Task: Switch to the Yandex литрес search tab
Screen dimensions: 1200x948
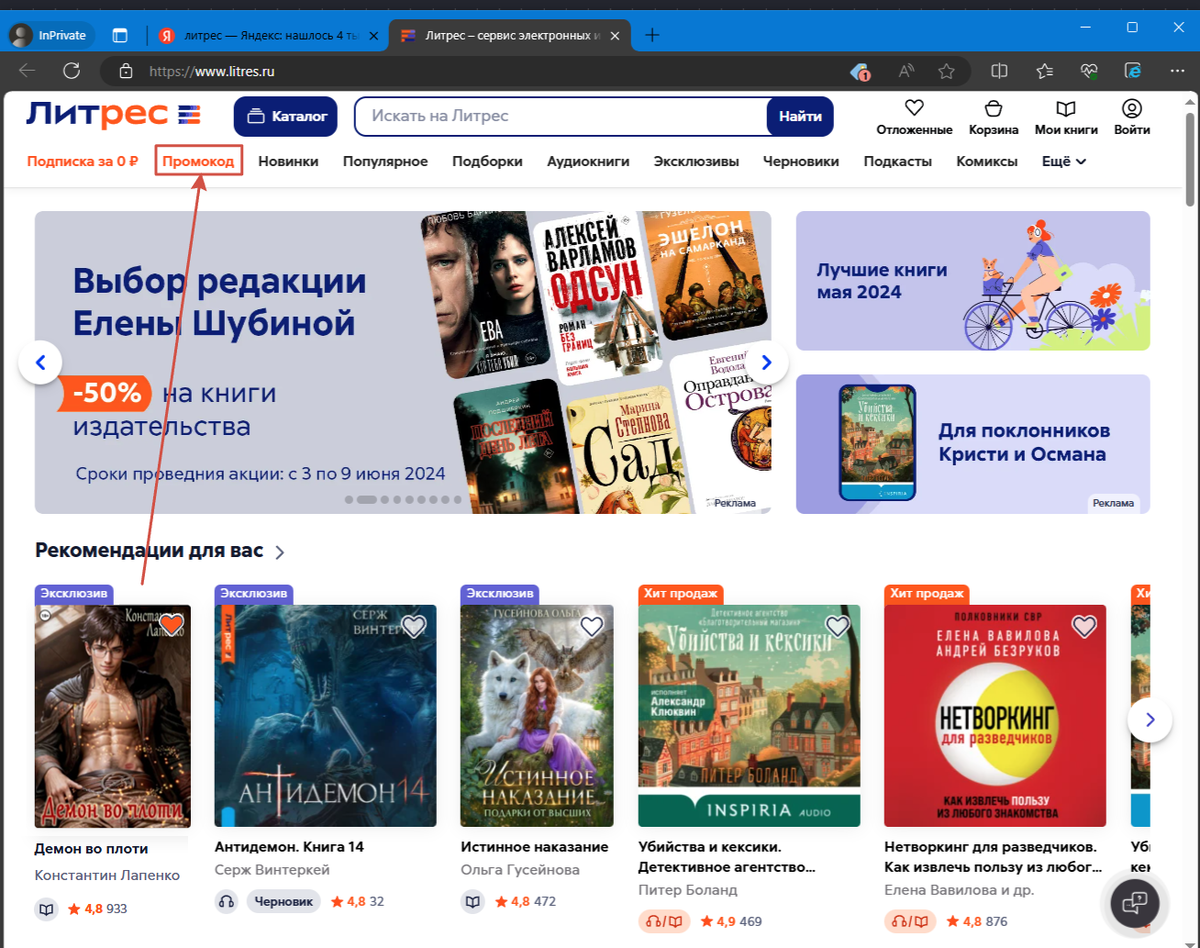Action: [266, 35]
